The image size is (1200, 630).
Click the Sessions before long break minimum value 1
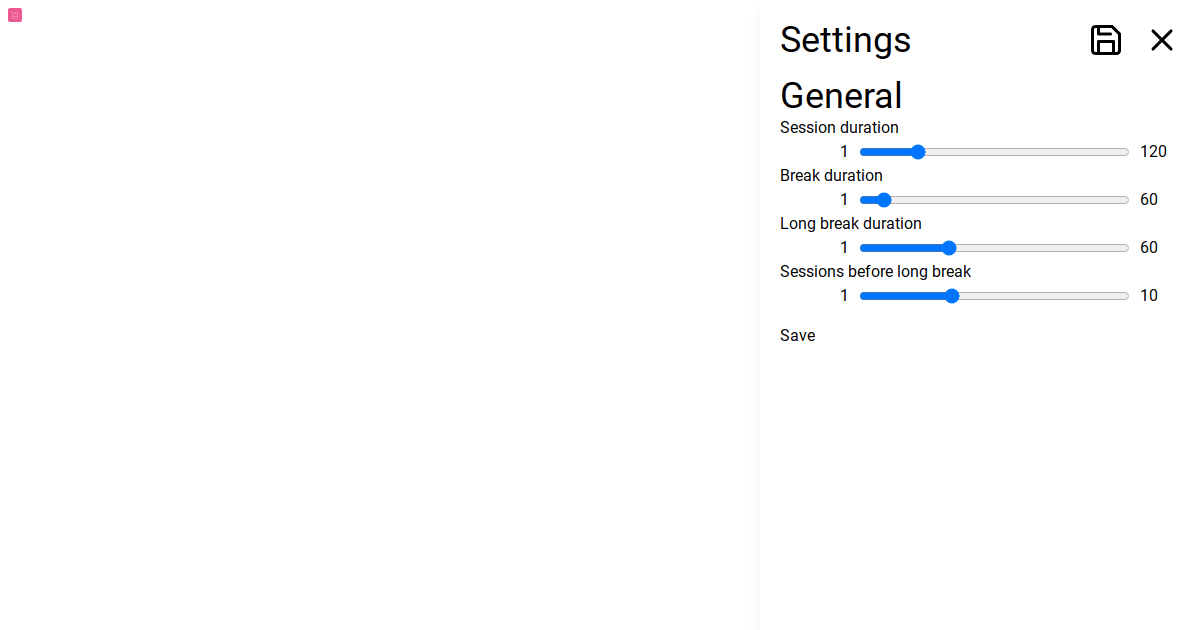coord(844,296)
